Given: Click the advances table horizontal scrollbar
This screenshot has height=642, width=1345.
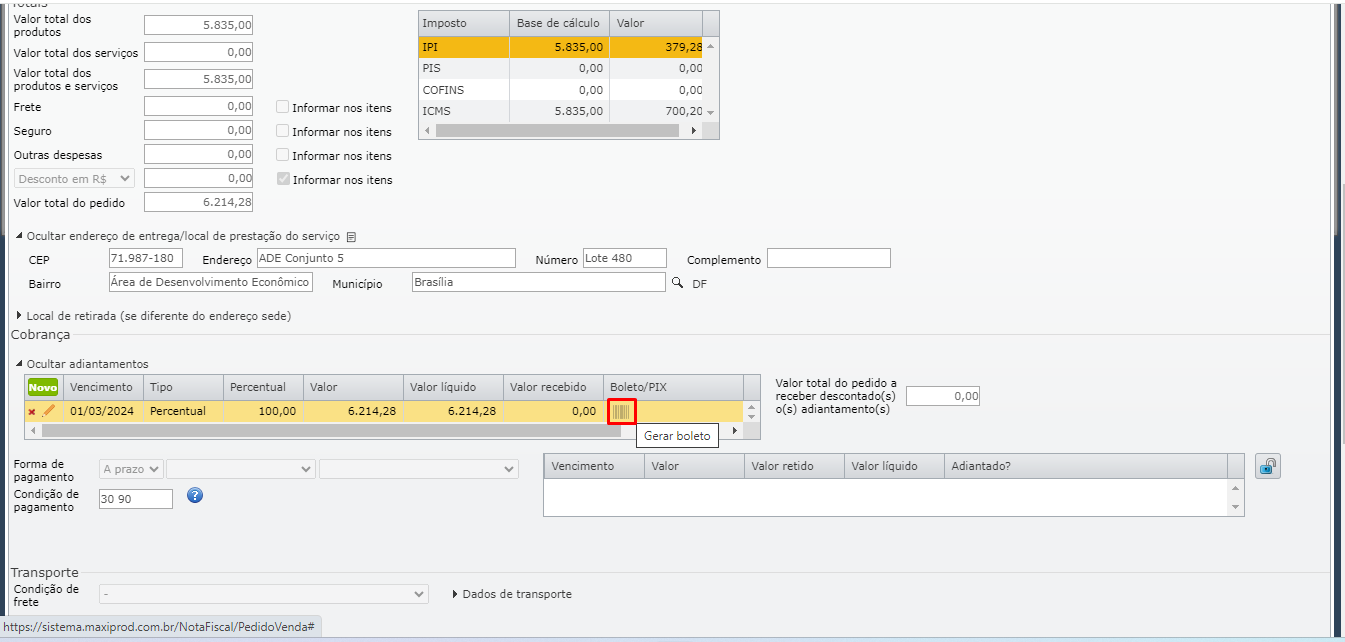Looking at the screenshot, I should (330, 430).
